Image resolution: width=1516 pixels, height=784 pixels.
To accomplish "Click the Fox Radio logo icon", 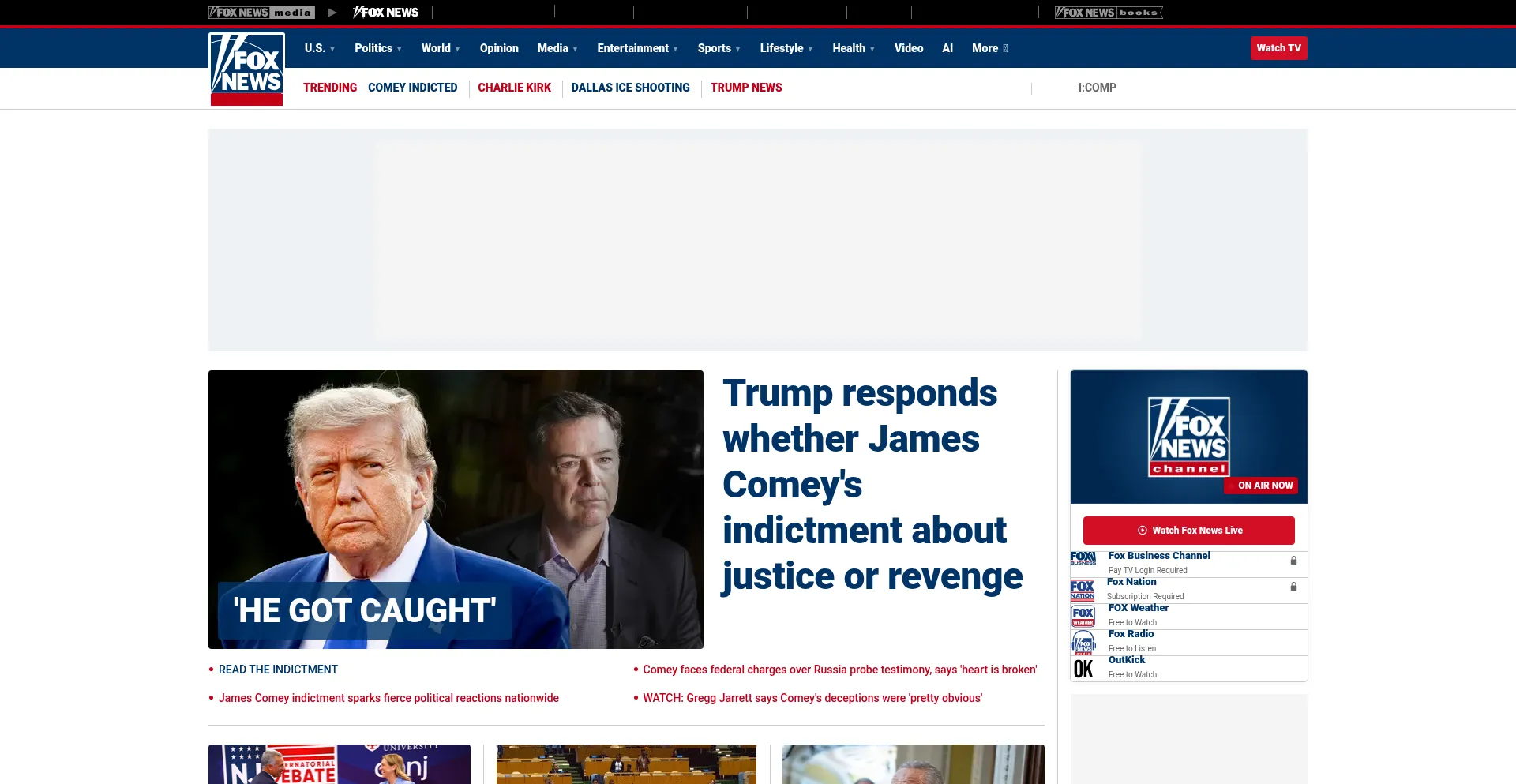I will [x=1083, y=643].
